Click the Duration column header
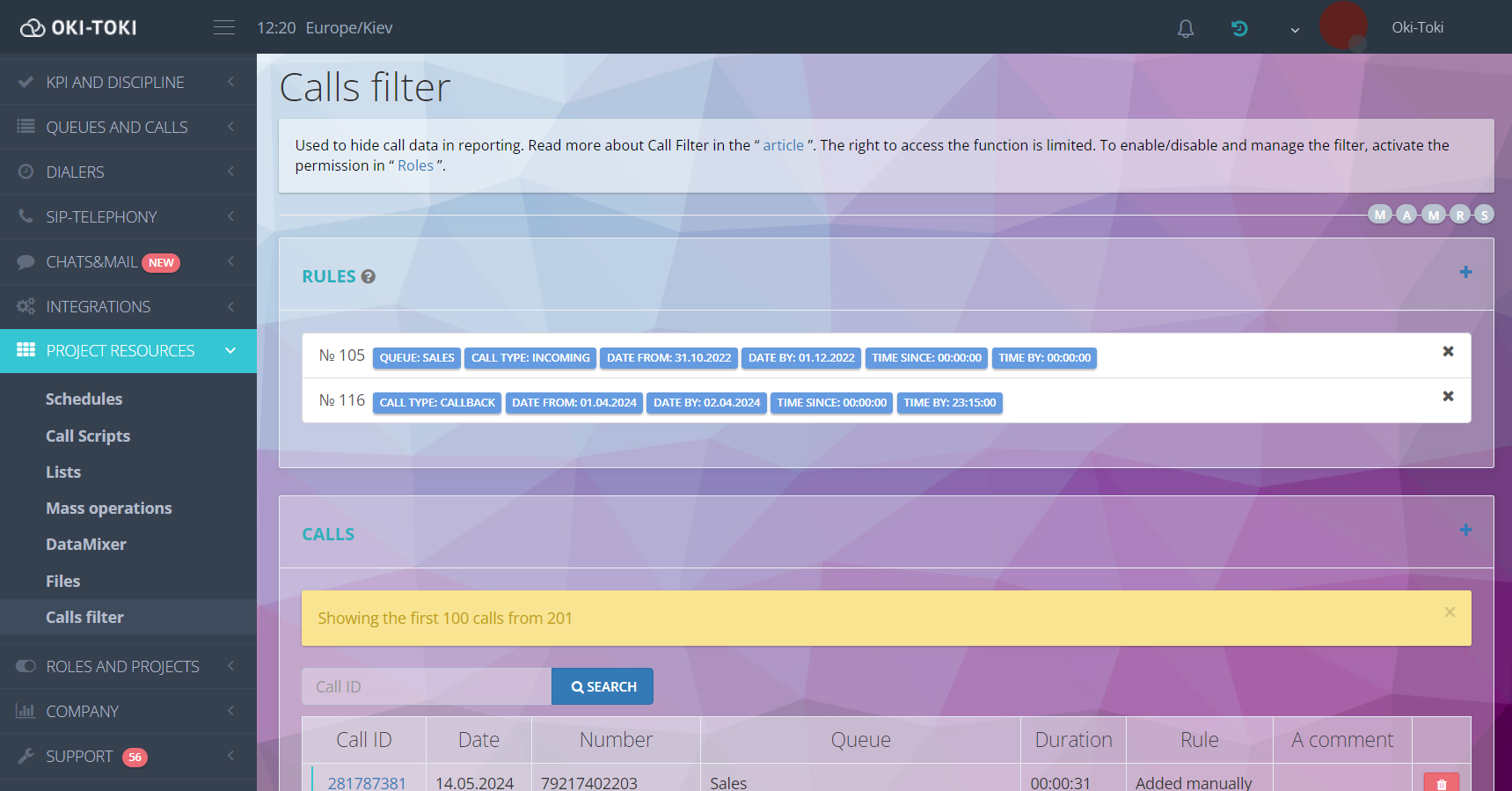Screen dimensions: 1512x791 pyautogui.click(x=1073, y=740)
